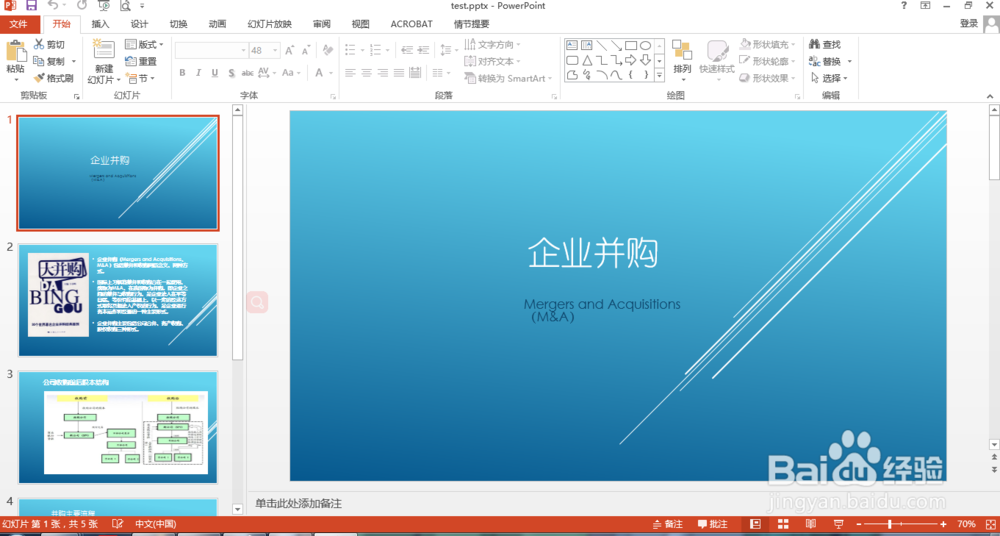
Task: Start slideshow from the status bar
Action: 839,525
